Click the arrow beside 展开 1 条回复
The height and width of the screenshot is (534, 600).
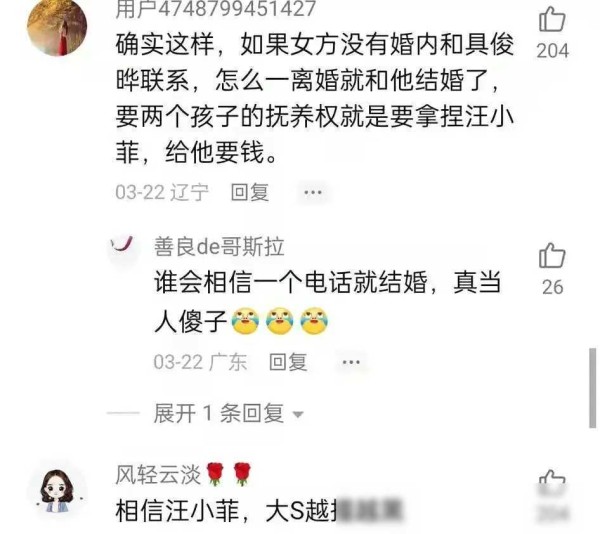(x=298, y=414)
